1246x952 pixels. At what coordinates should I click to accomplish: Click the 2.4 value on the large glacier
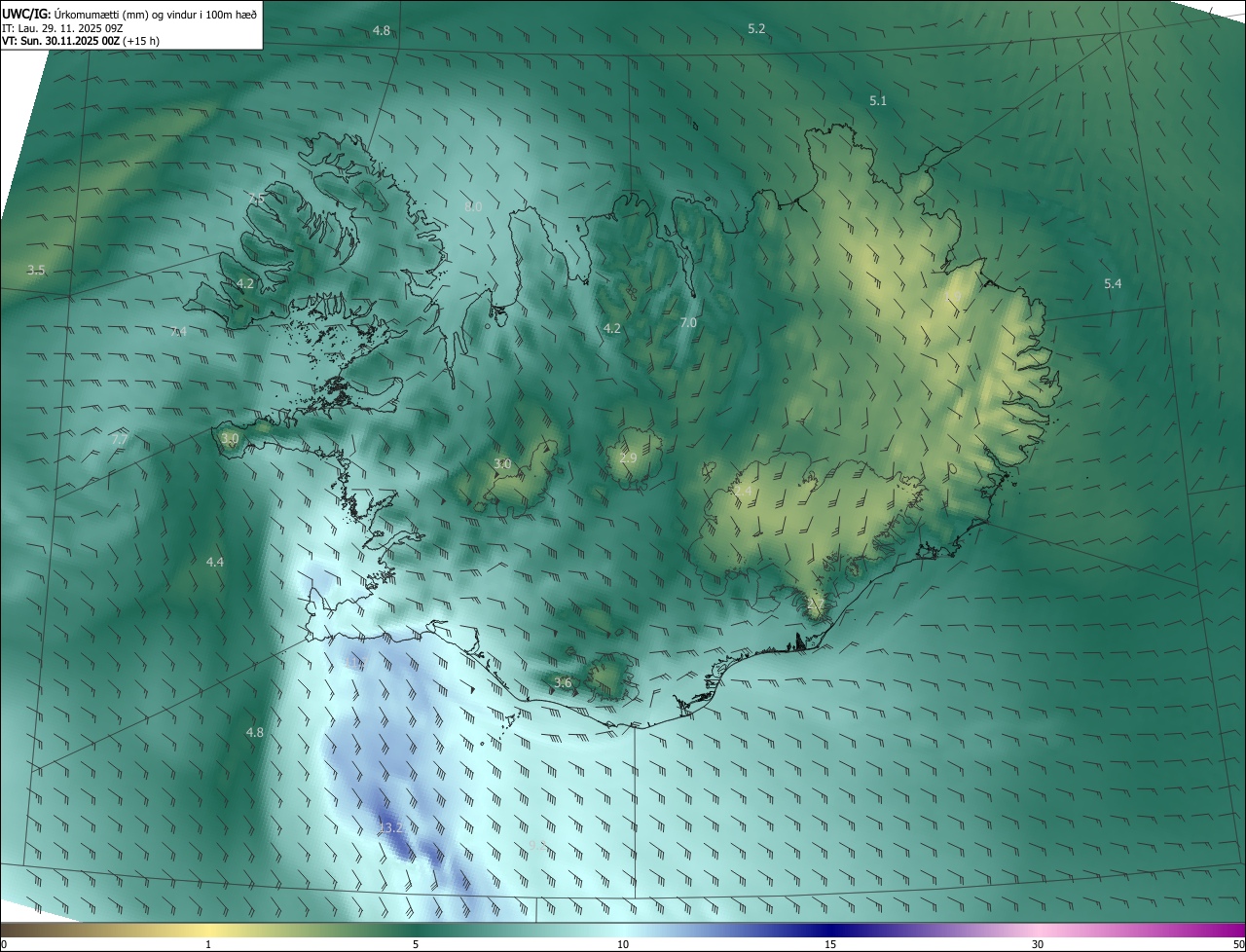coord(744,492)
